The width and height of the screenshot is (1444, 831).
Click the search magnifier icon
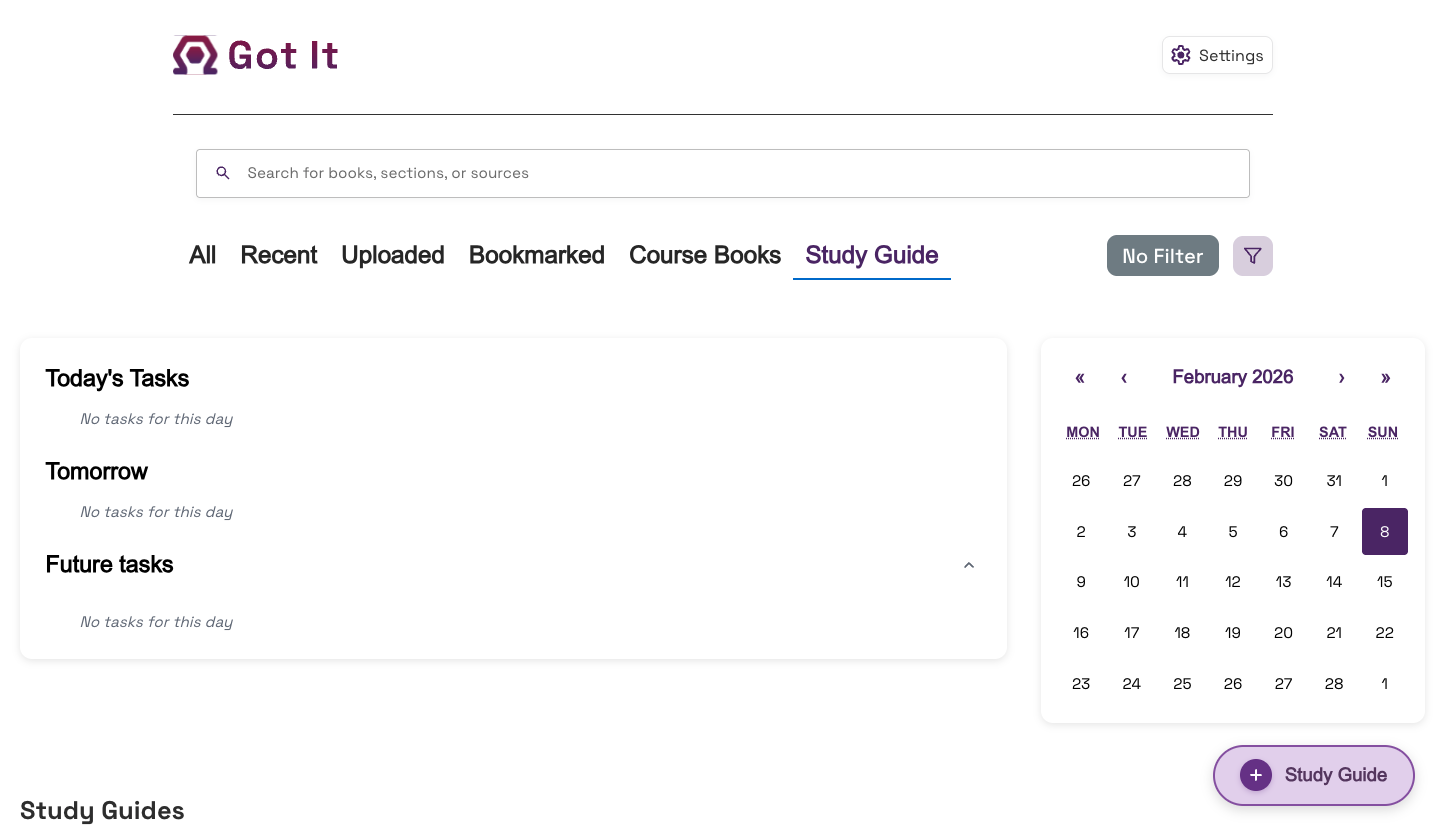(x=223, y=173)
